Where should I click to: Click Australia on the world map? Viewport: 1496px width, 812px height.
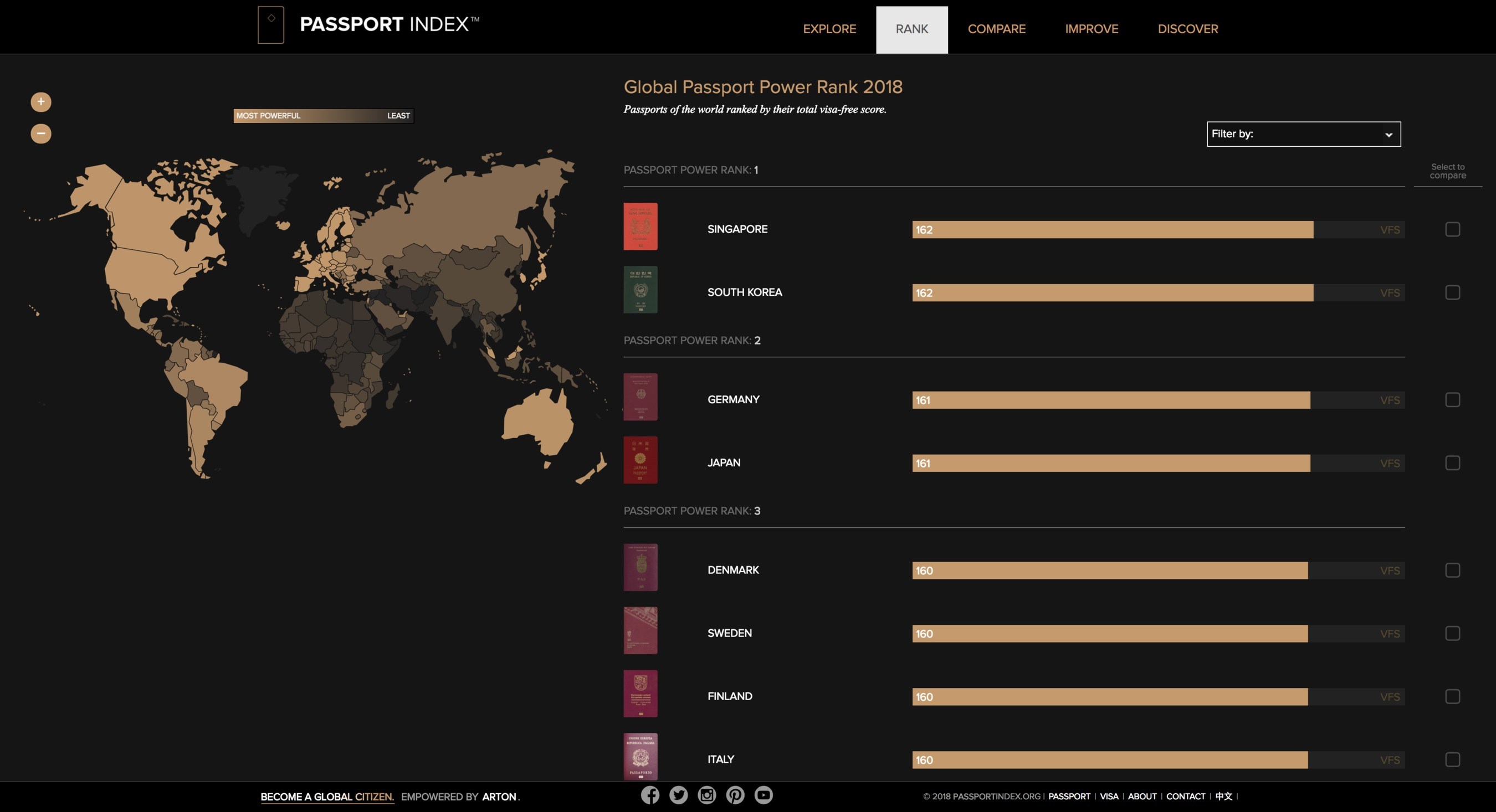[537, 424]
